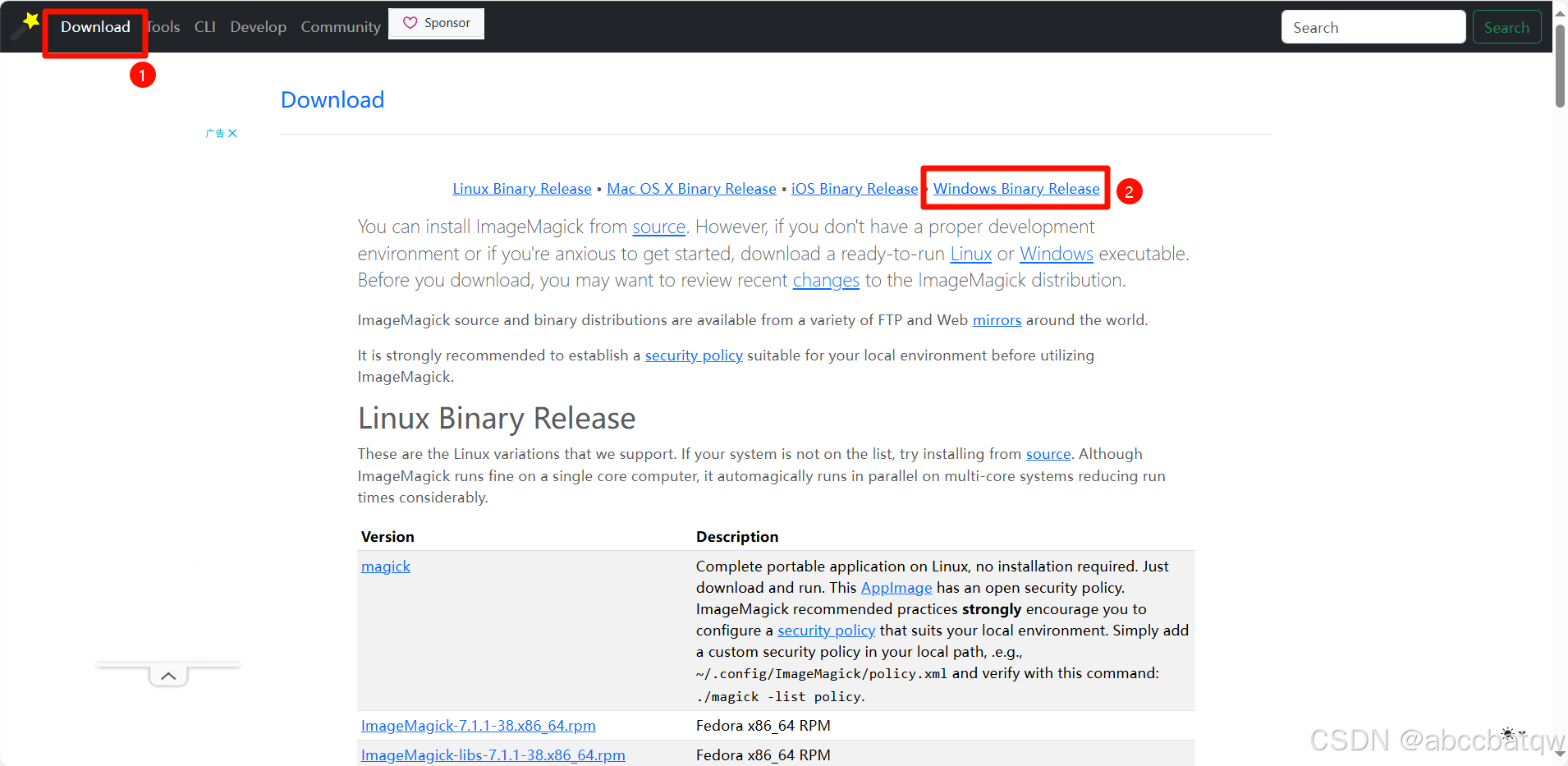Open the recent 'changes' link
1568x766 pixels.
pos(826,280)
